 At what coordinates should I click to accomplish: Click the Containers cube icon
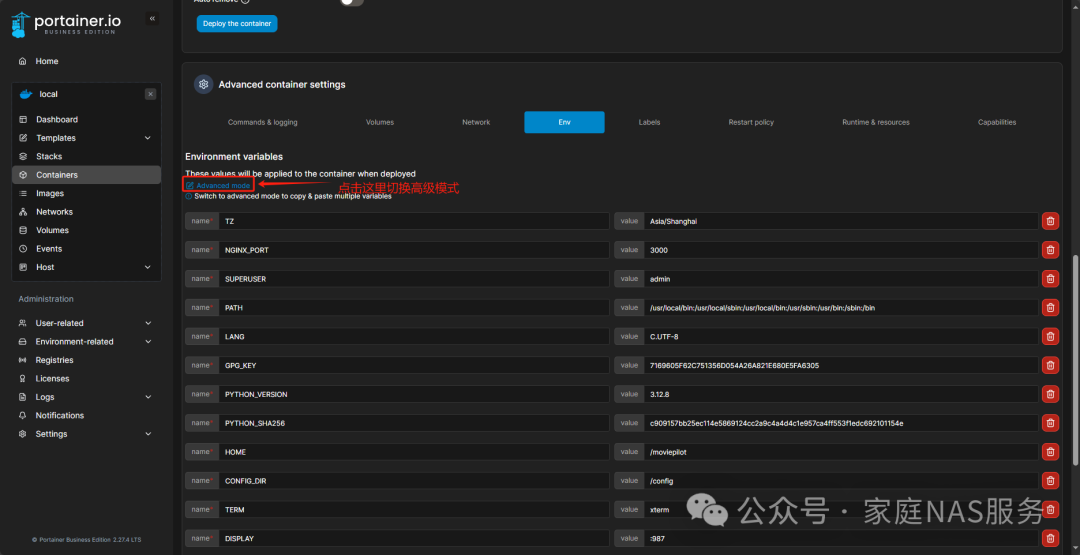23,175
